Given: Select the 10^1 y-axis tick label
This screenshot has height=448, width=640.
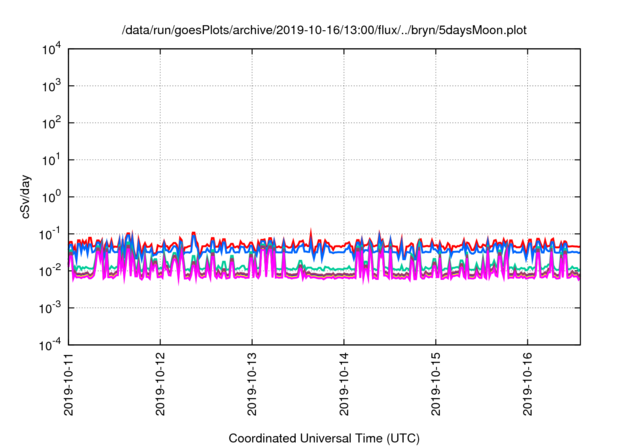Looking at the screenshot, I should pos(52,160).
